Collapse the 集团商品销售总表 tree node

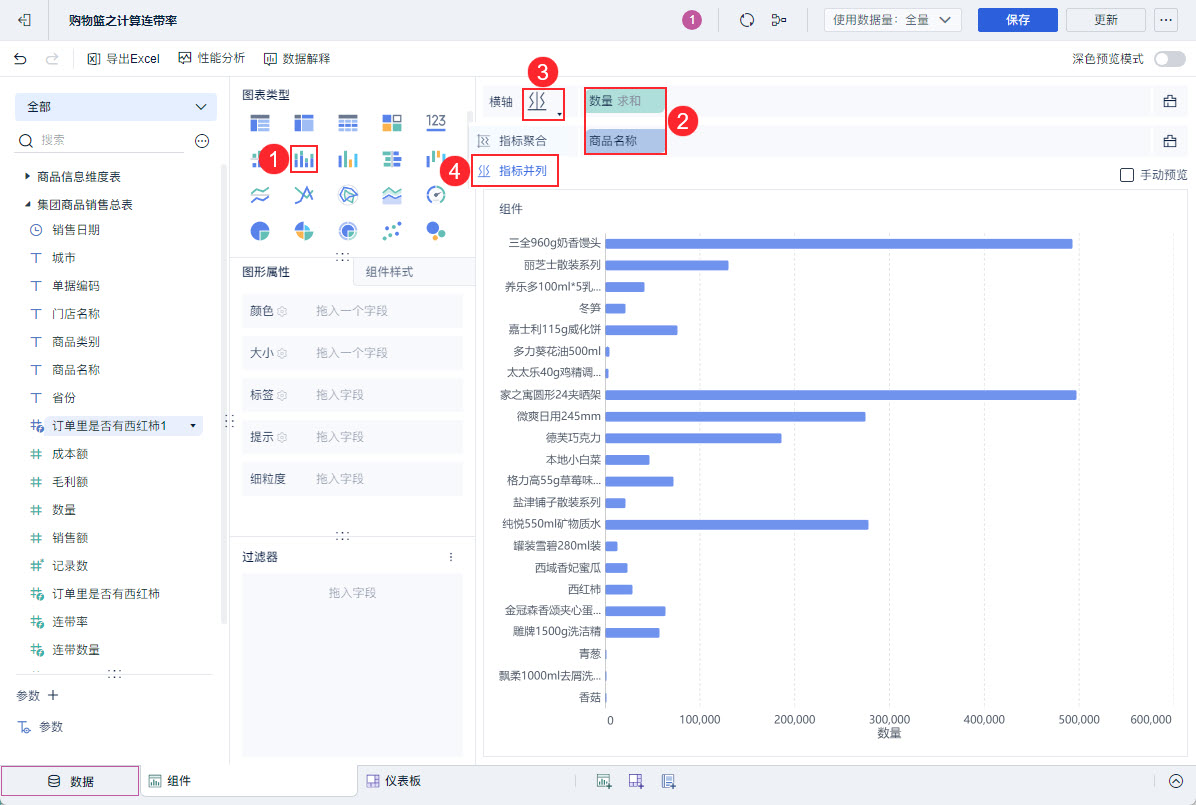[28, 204]
